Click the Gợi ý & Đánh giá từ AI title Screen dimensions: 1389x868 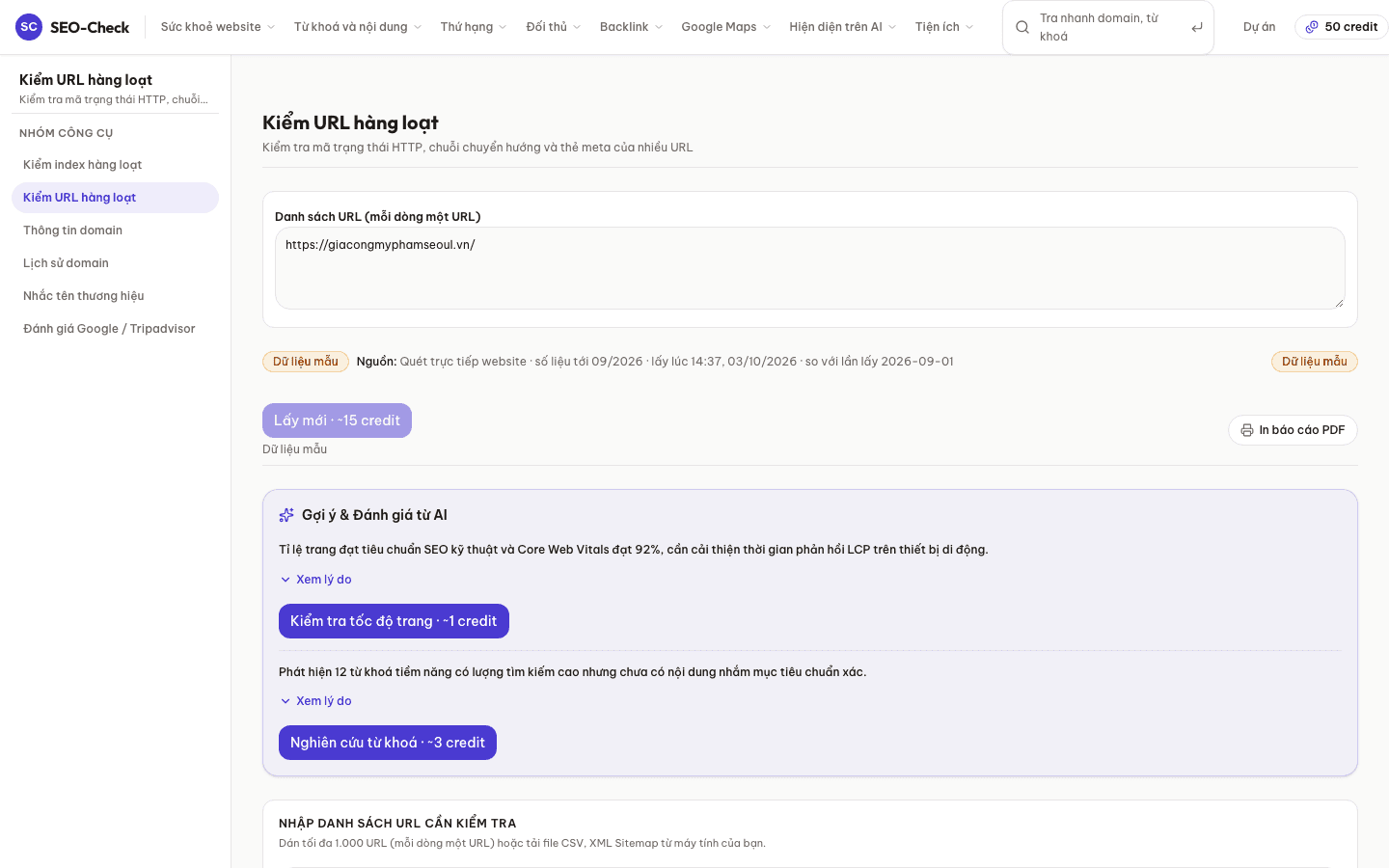(x=374, y=515)
